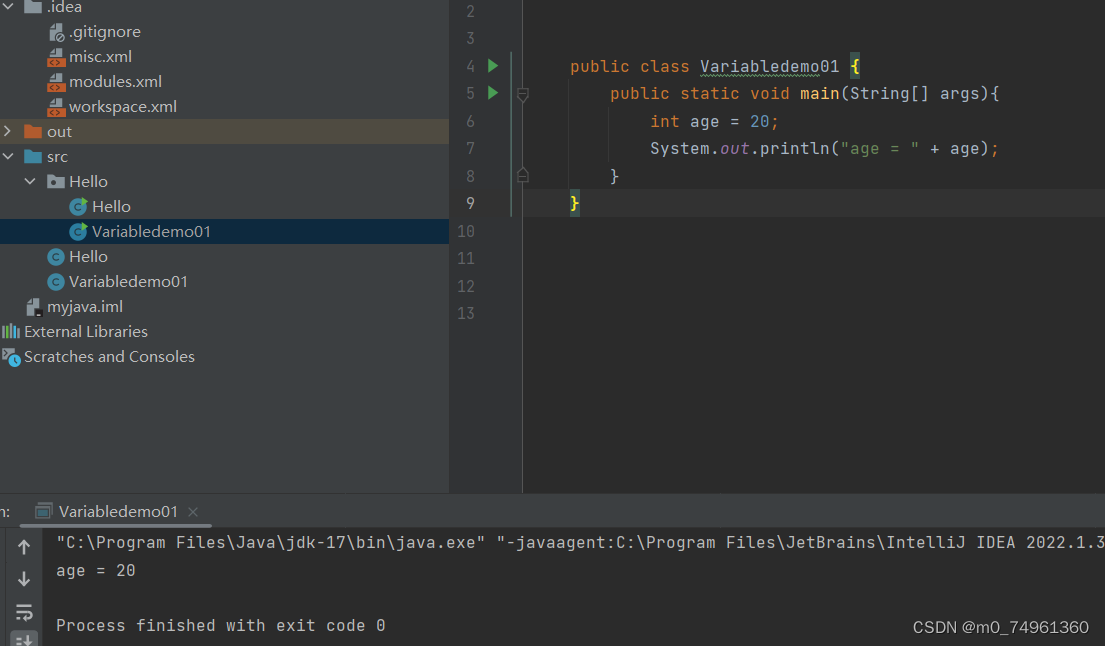Select Variabledemo01 class inside Hello package

tap(151, 231)
